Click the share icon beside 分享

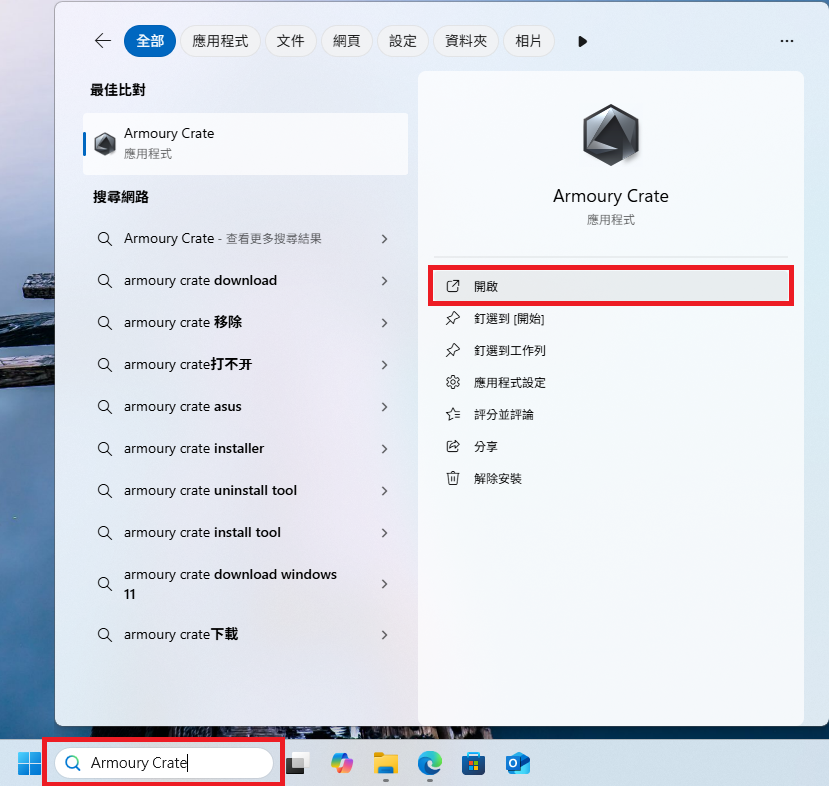click(453, 446)
